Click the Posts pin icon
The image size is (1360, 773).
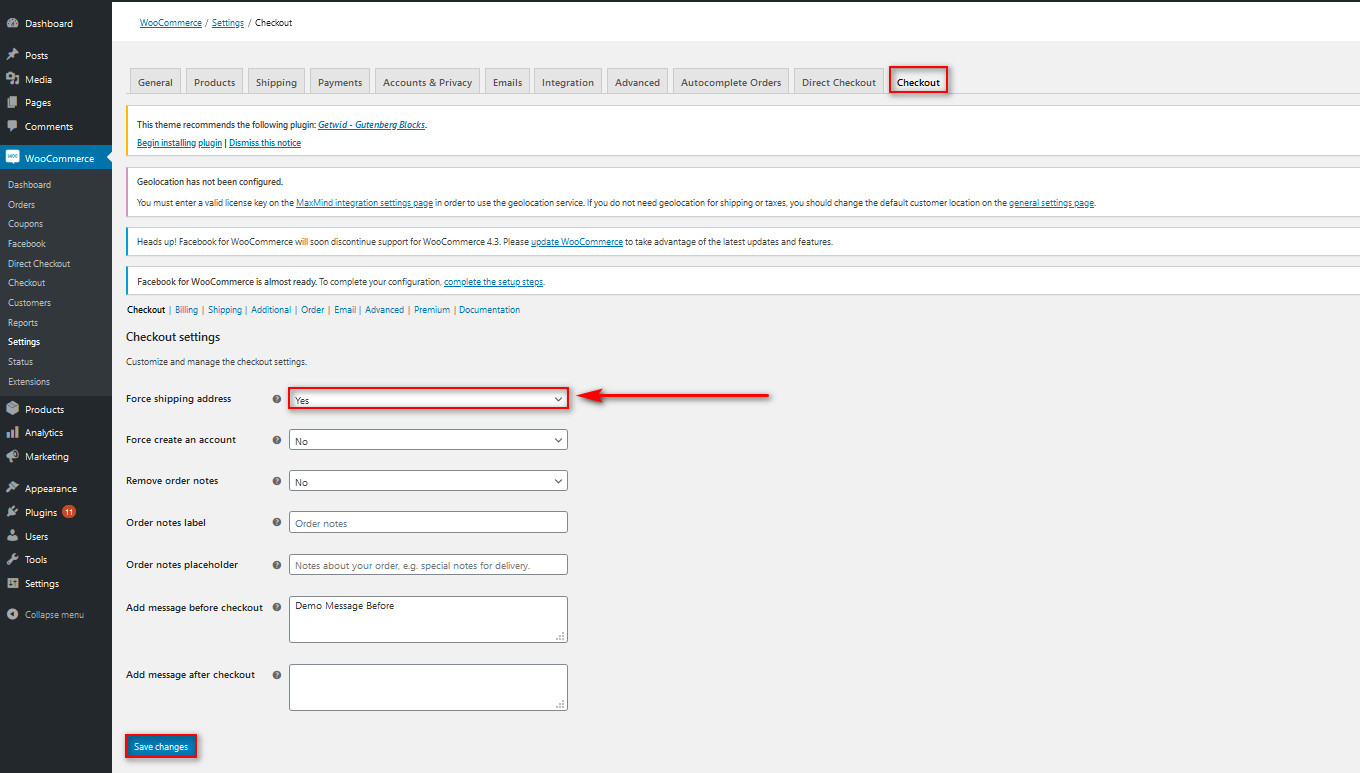click(x=12, y=55)
